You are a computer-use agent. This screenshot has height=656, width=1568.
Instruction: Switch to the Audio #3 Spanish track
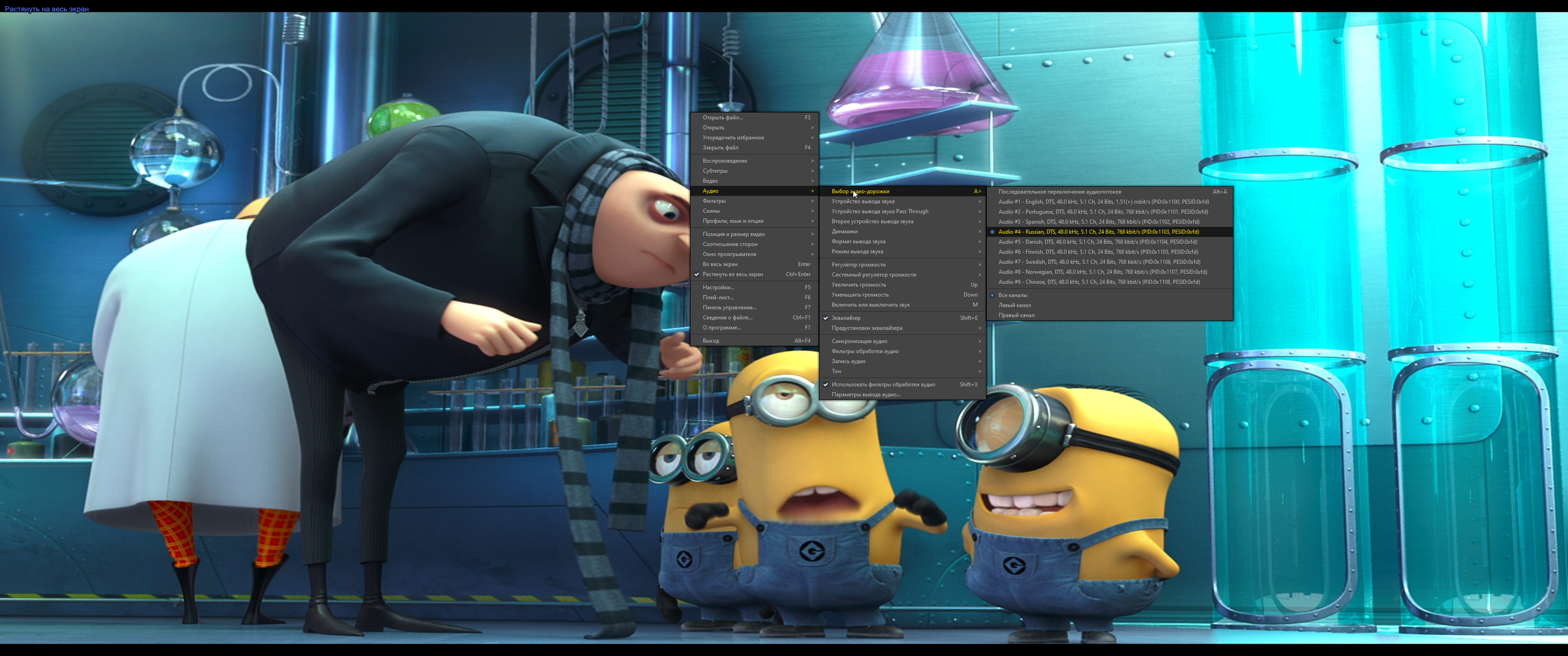click(1098, 221)
